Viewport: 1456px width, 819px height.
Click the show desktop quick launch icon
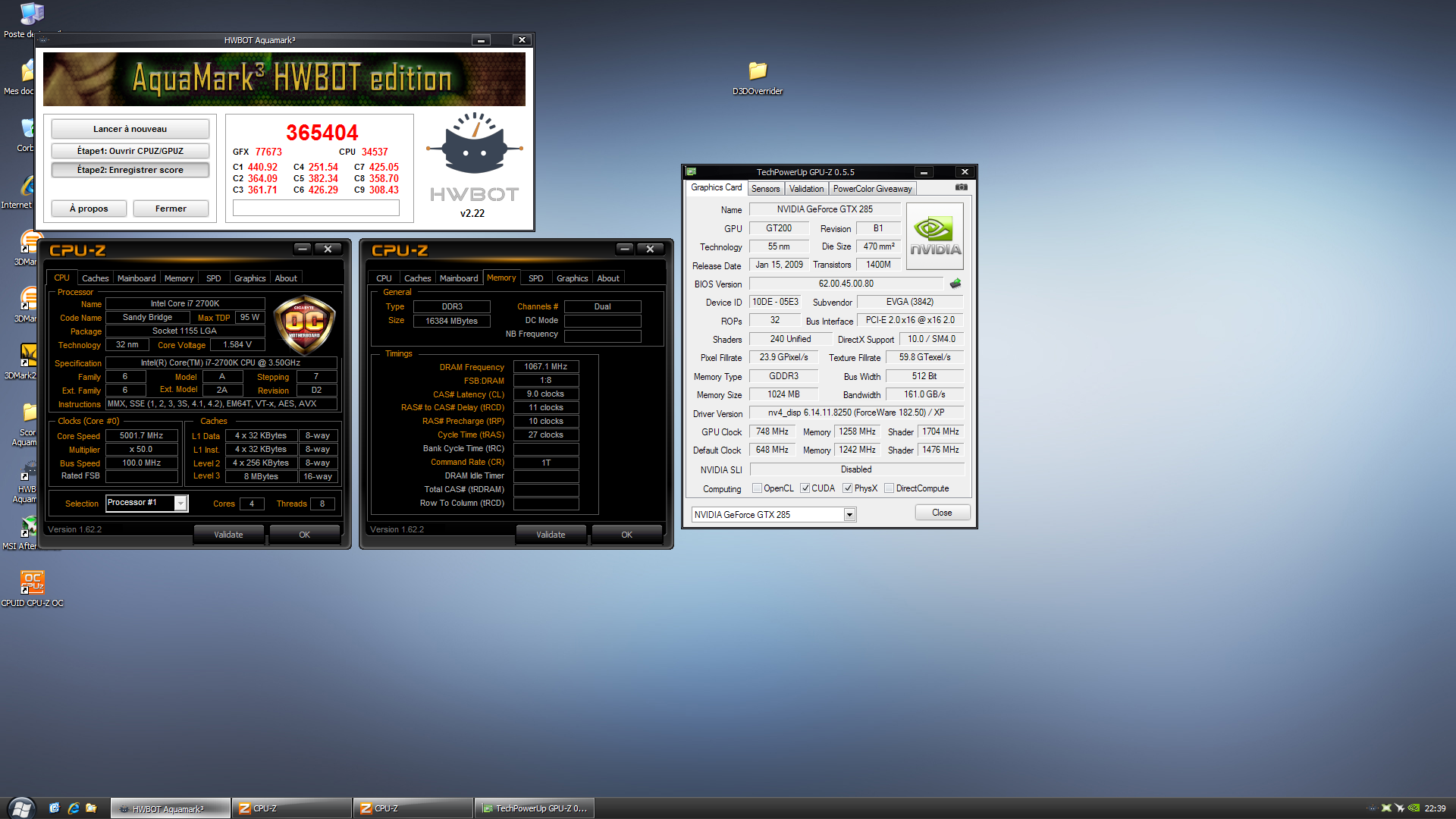[55, 808]
